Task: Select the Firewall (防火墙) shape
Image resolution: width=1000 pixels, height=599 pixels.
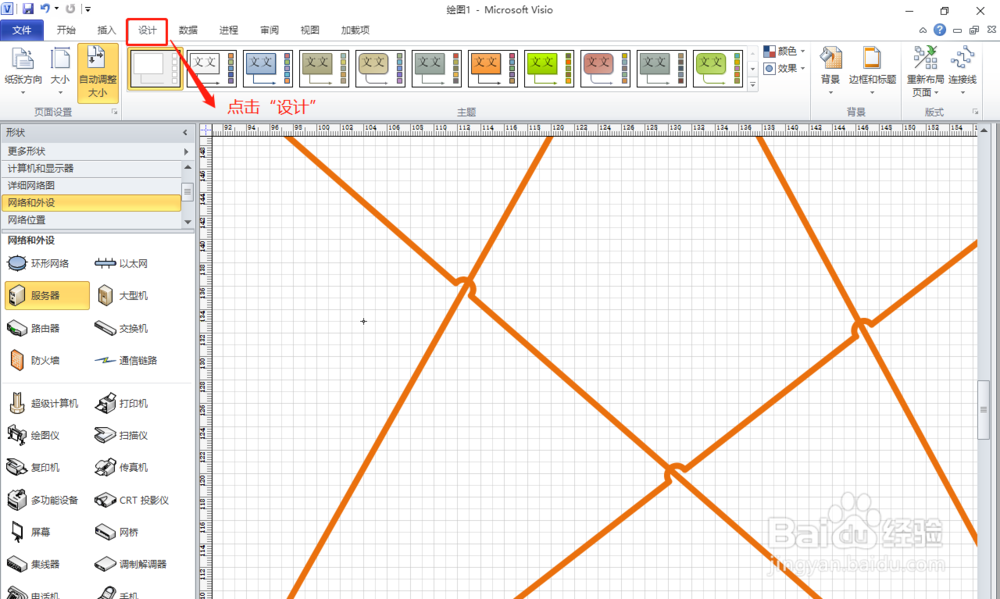Action: [34, 360]
